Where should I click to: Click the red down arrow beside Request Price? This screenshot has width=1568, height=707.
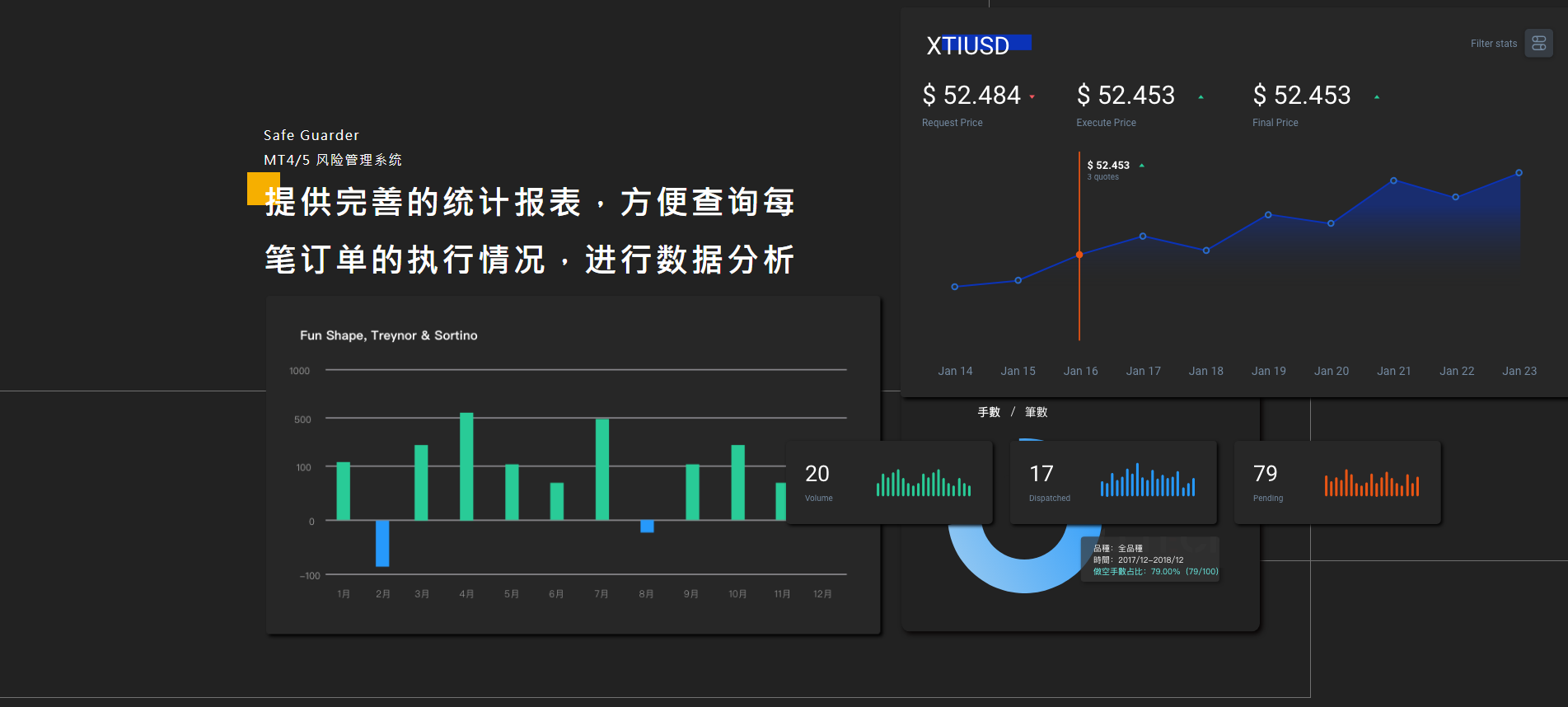(x=1032, y=97)
